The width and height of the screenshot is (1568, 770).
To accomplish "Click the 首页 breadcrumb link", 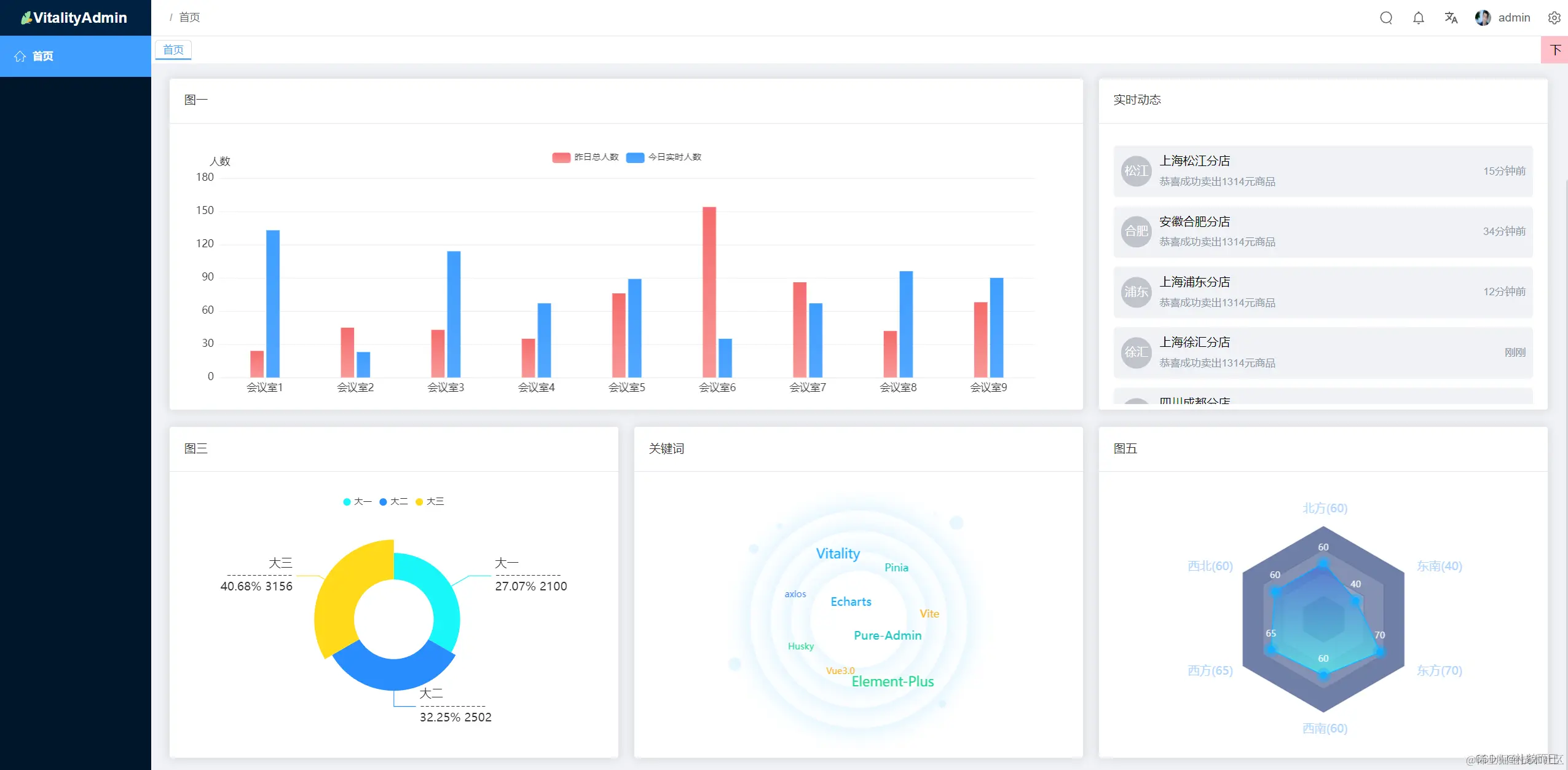I will click(189, 17).
